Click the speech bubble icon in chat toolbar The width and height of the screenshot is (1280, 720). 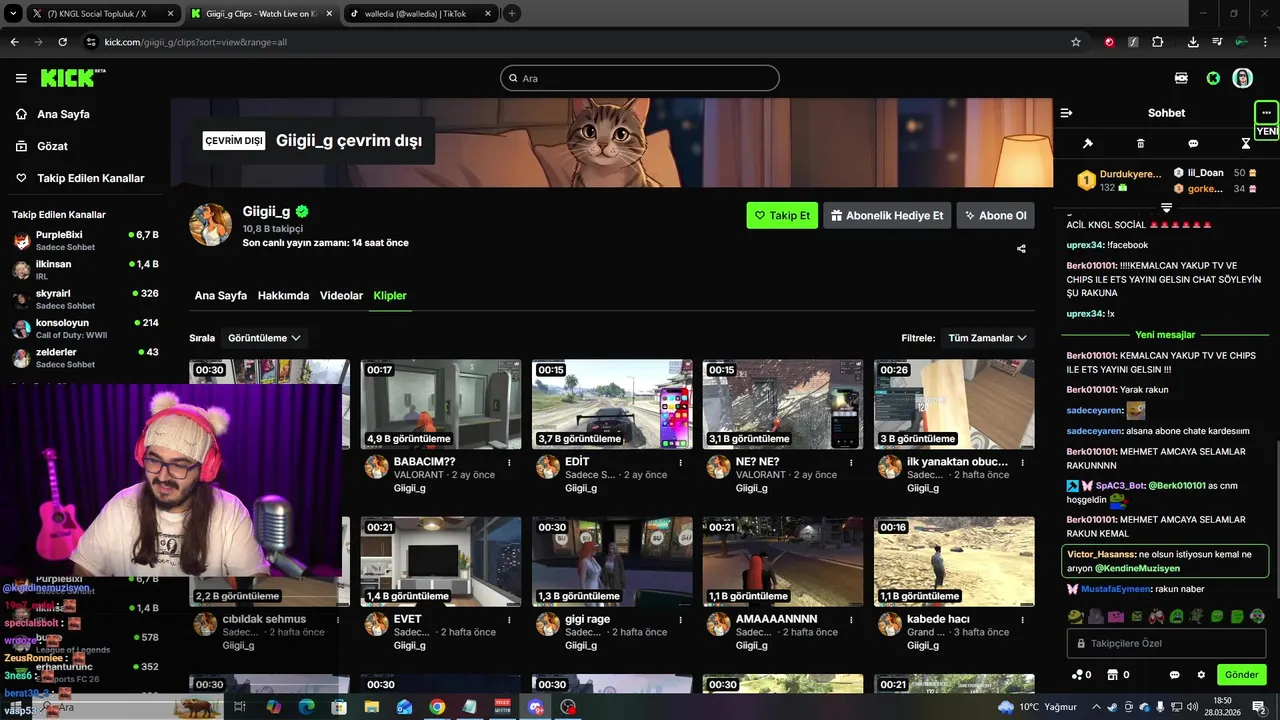1193,144
